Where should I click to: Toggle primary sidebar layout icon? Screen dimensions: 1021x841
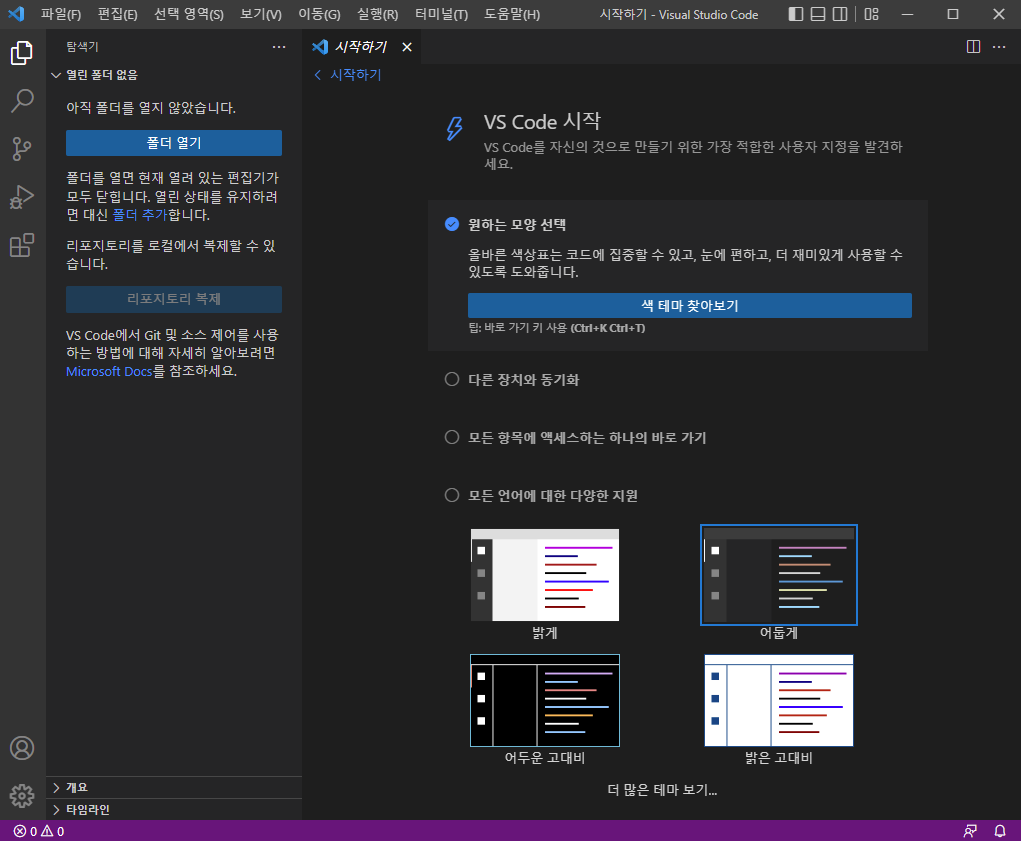click(x=796, y=14)
